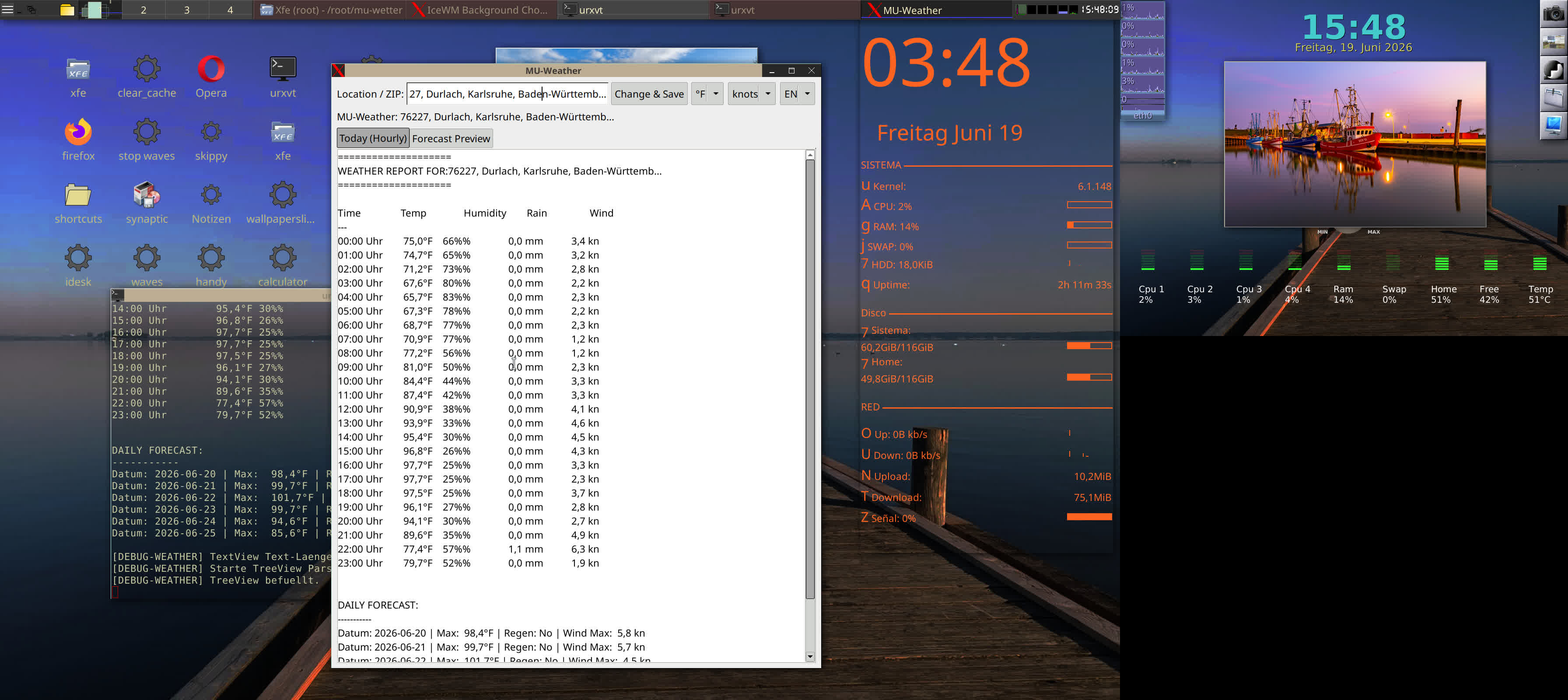This screenshot has height=700, width=1568.
Task: Click the MU-Weather window menu icon in its title bar
Action: [x=339, y=70]
